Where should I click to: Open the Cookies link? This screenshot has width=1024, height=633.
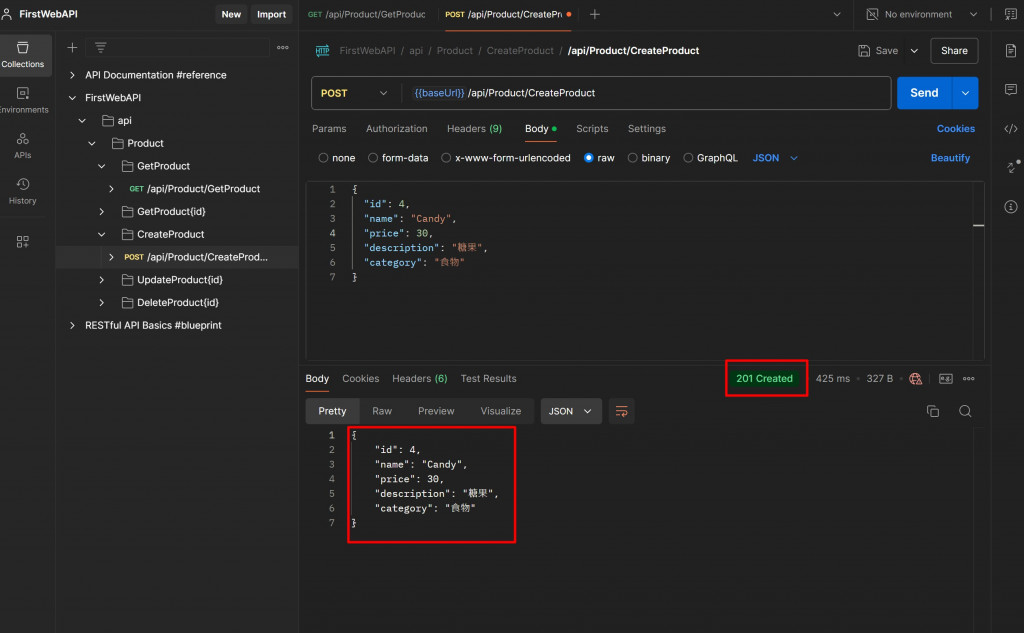point(955,129)
